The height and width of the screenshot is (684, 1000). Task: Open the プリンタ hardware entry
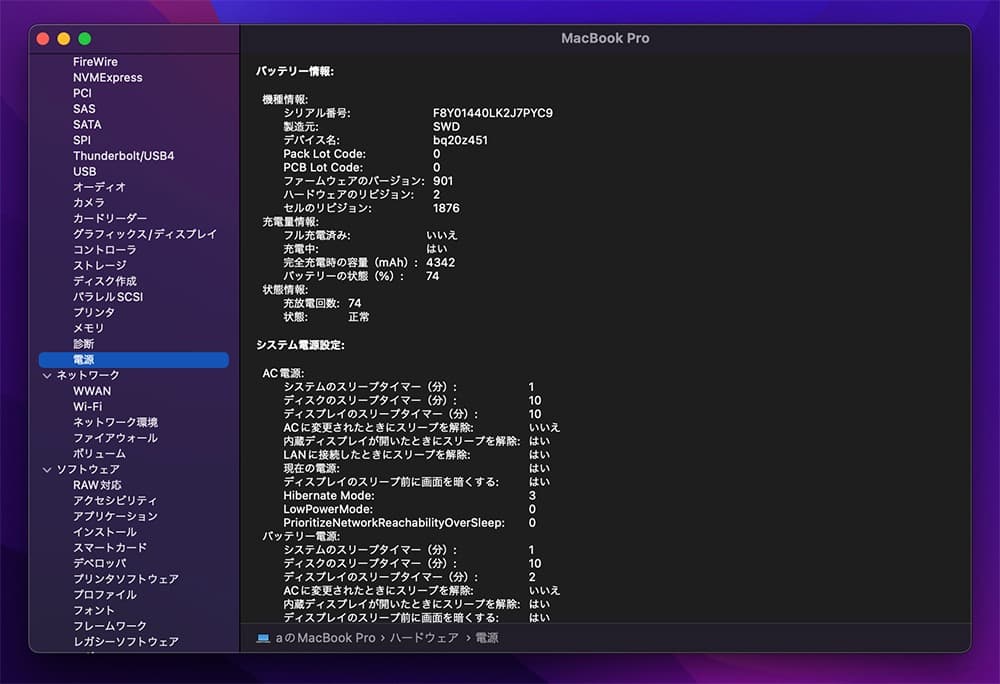(94, 312)
